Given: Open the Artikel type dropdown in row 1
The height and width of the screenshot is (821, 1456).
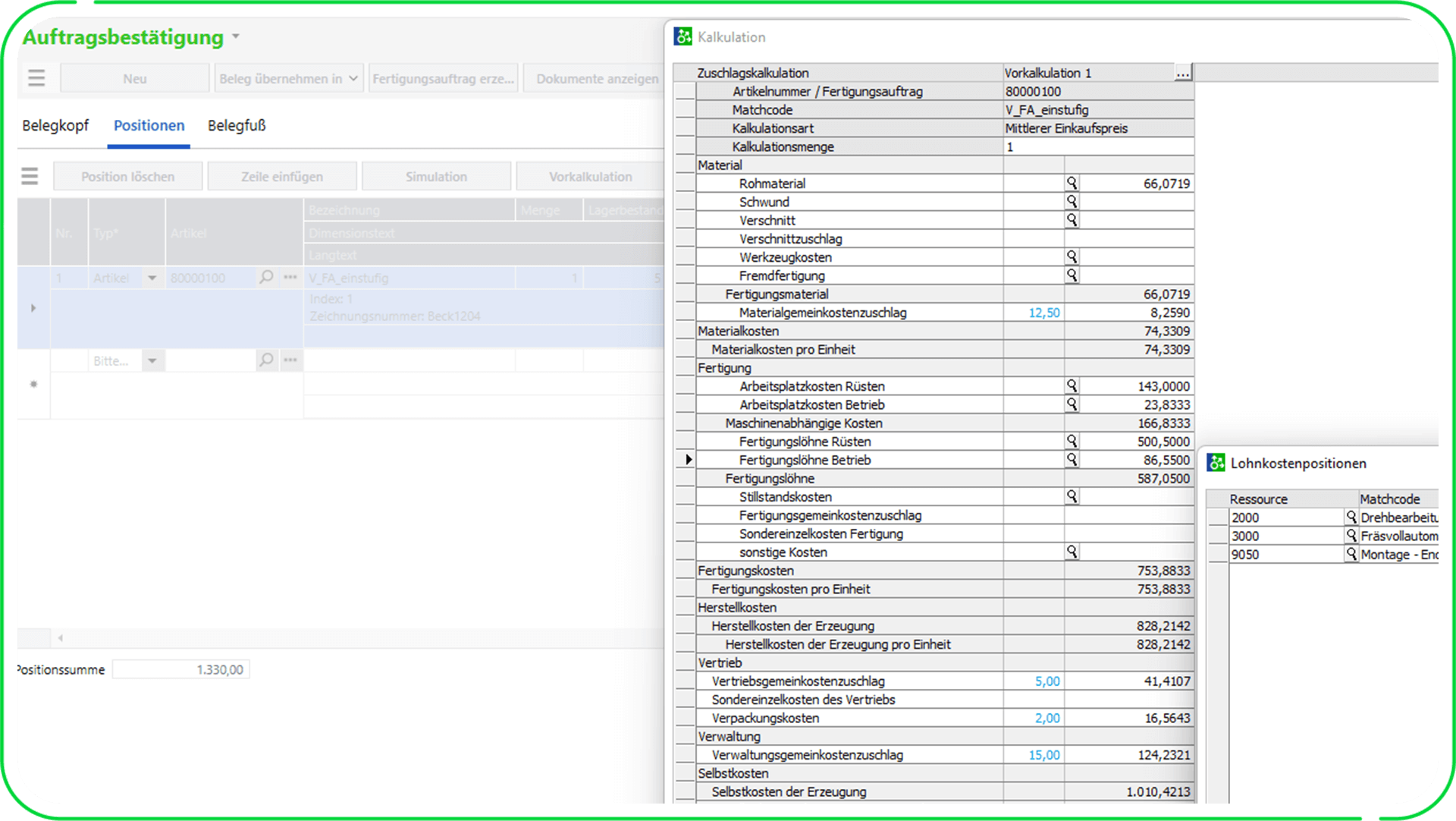Looking at the screenshot, I should click(x=152, y=278).
